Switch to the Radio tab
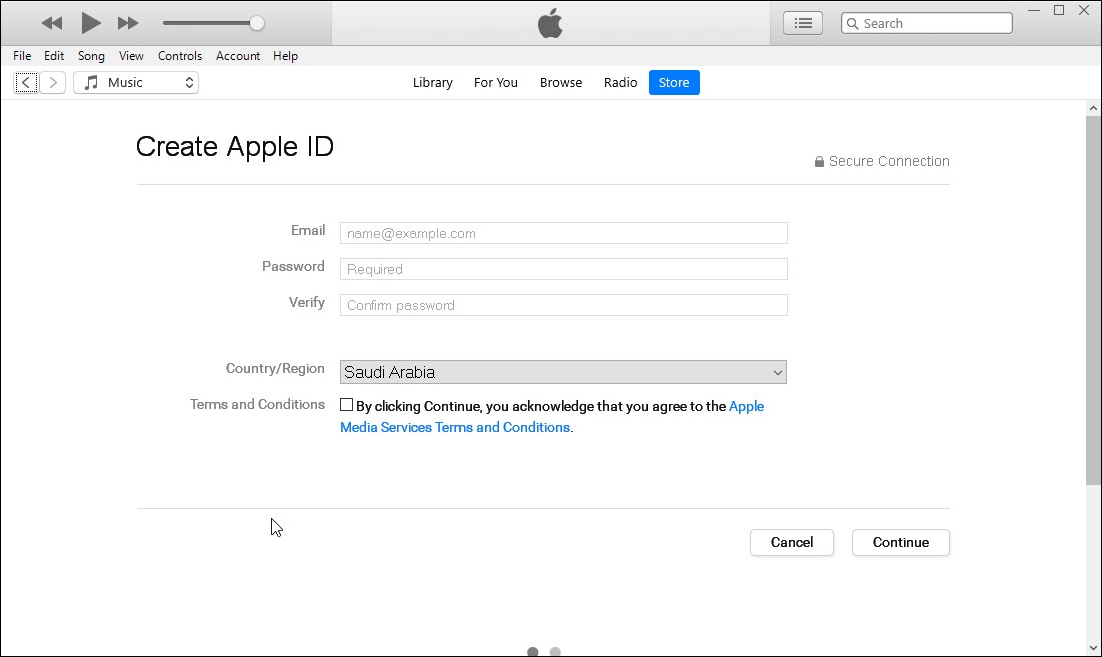Viewport: 1102px width, 657px height. [x=620, y=83]
